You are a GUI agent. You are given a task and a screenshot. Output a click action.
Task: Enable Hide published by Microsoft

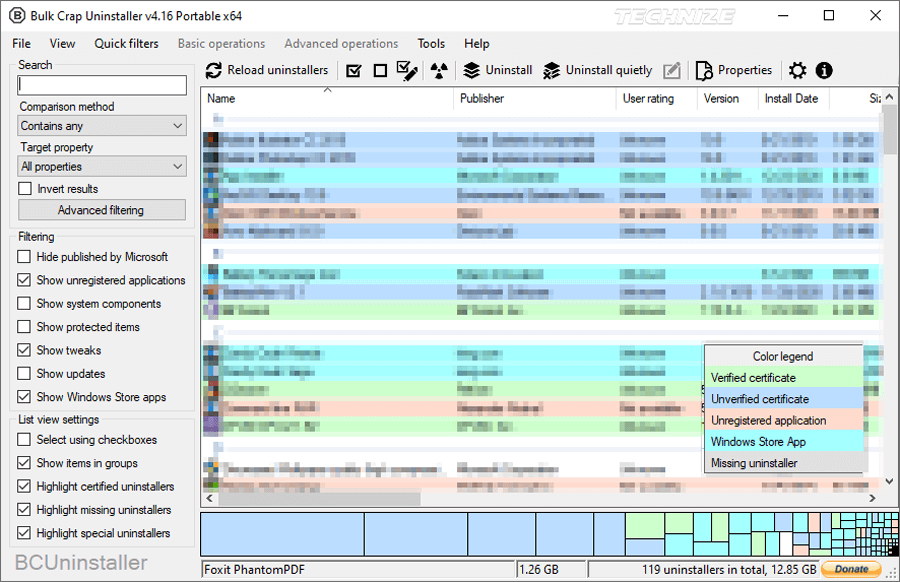pyautogui.click(x=25, y=257)
